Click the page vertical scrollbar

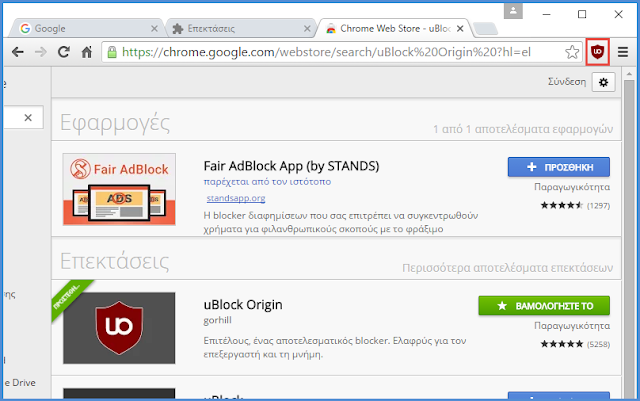click(629, 239)
